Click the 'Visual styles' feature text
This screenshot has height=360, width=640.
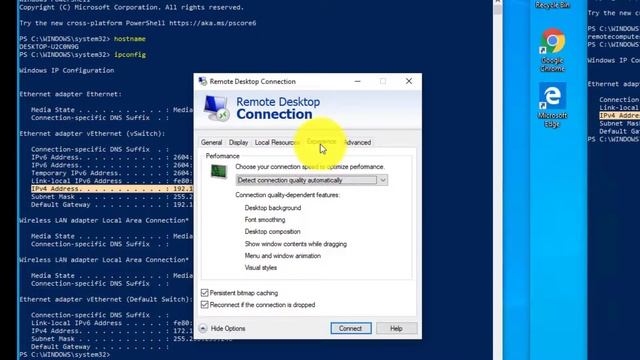click(x=260, y=268)
